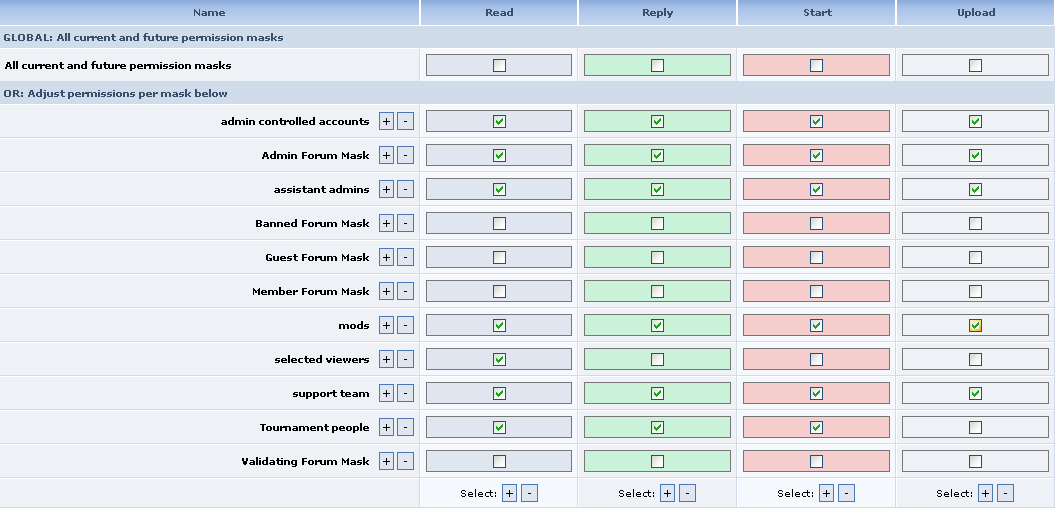Screen dimensions: 1057x510
Task: Enable Reply permission for selected viewers
Action: [657, 360]
